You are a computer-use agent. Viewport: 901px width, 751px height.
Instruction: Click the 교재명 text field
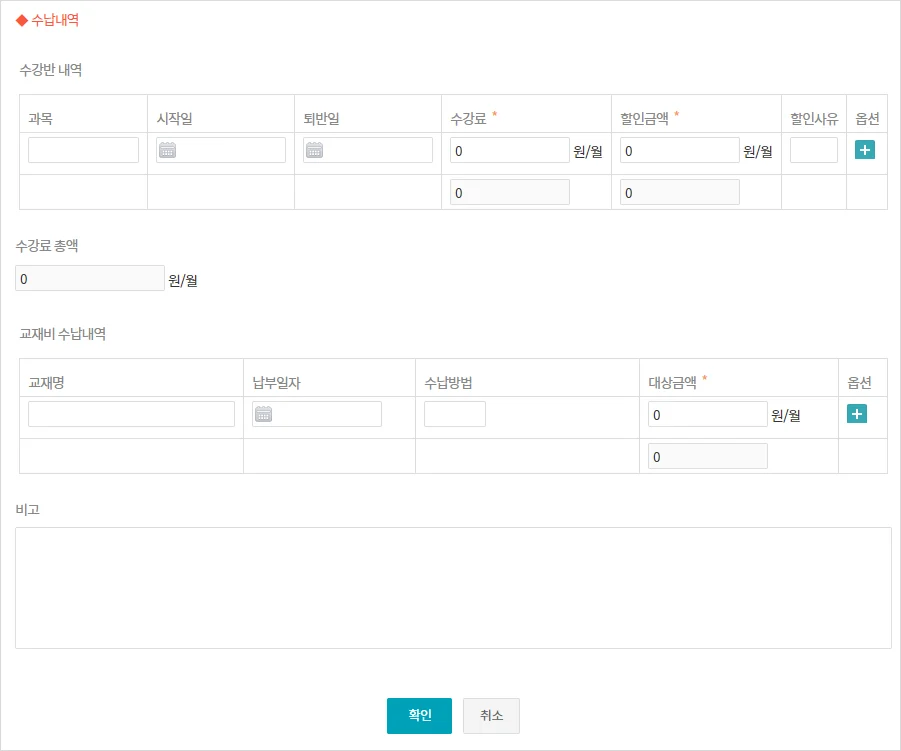[x=131, y=415]
